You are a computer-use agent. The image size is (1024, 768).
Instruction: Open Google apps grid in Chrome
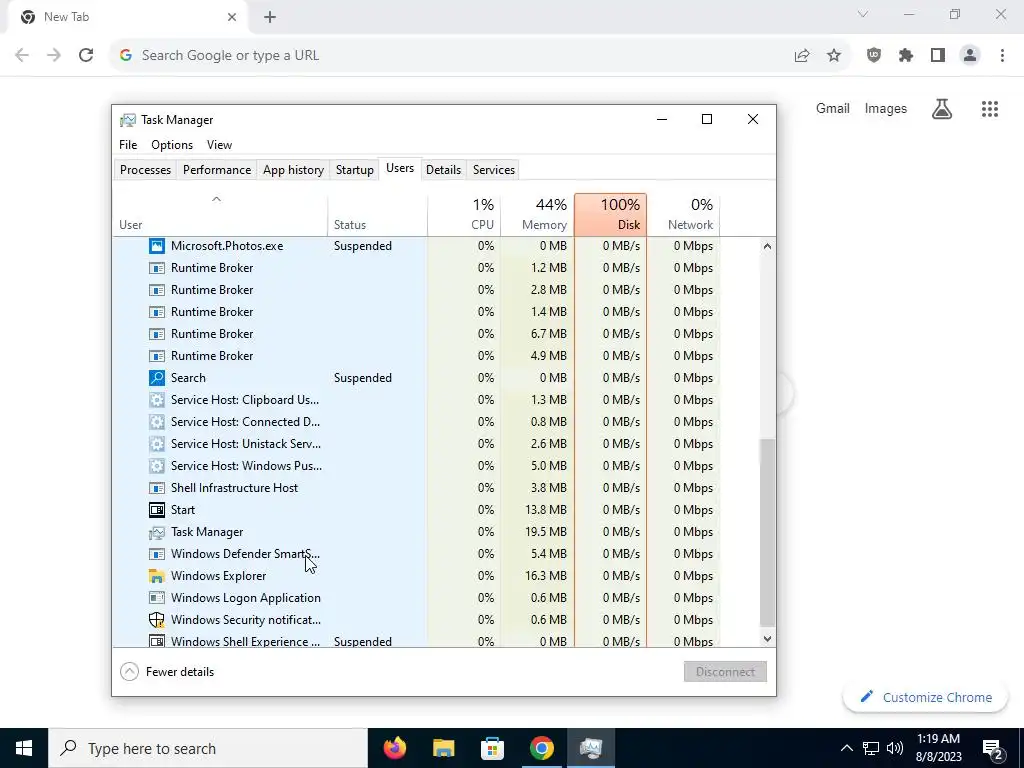pos(989,109)
